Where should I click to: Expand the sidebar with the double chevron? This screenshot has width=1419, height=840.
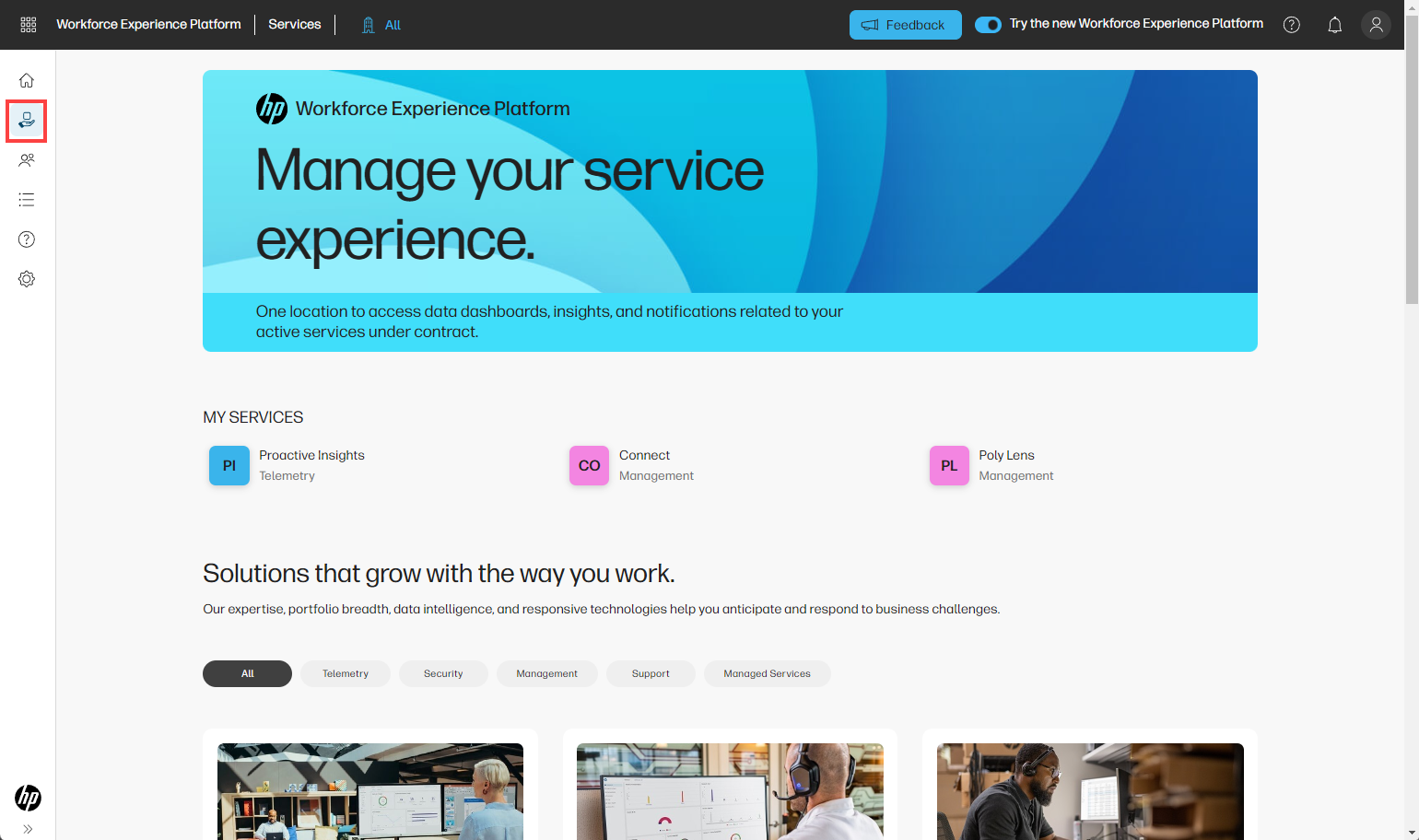click(x=28, y=827)
